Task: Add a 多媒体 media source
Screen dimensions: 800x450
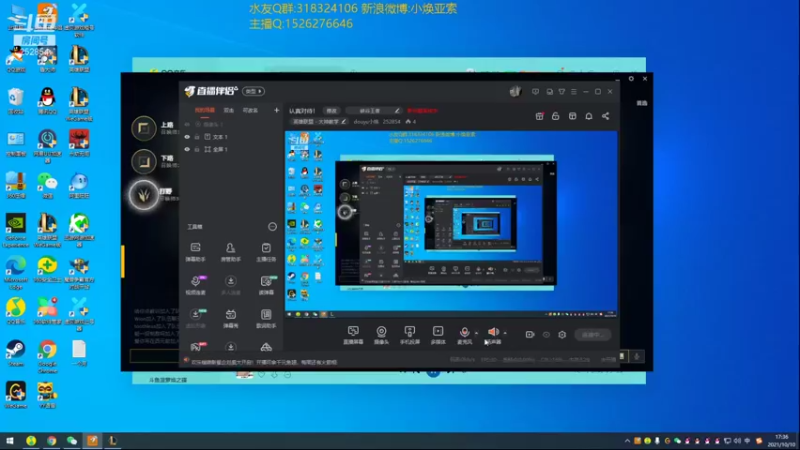Action: point(438,335)
